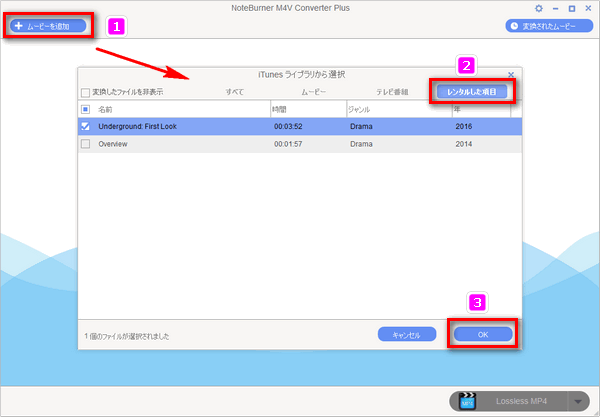Click the year 2014 cell
This screenshot has width=600, height=417.
tap(463, 144)
